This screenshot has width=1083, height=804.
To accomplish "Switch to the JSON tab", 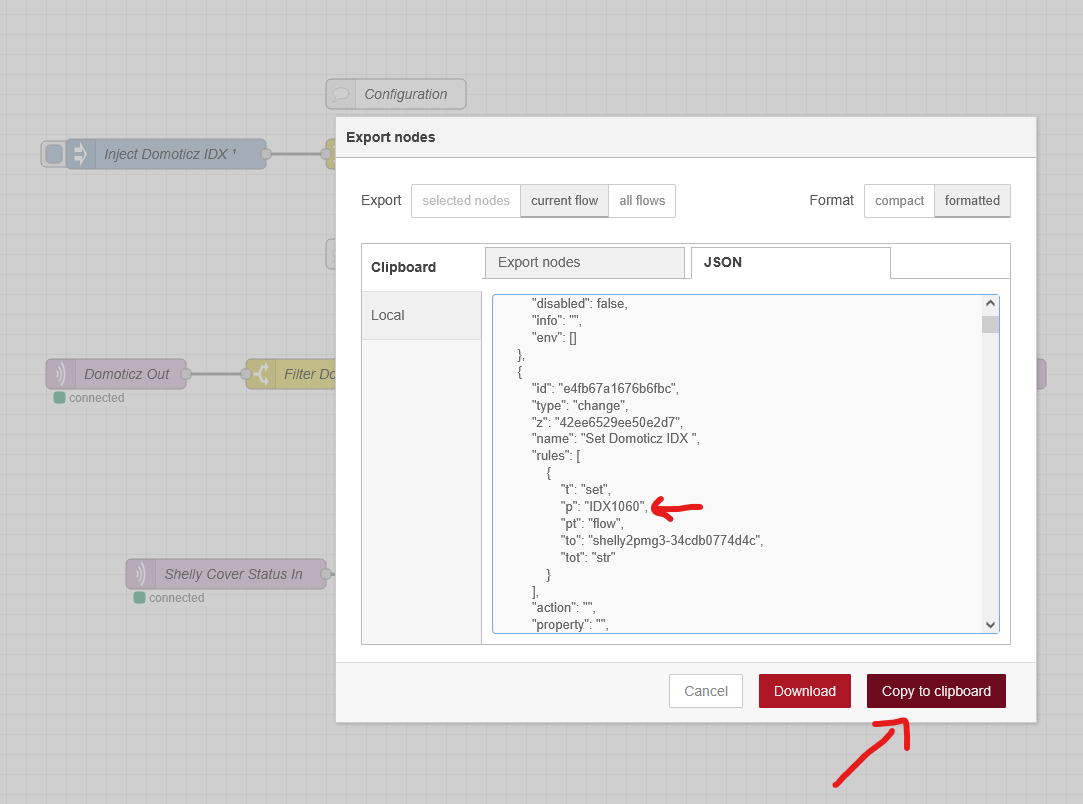I will click(791, 262).
